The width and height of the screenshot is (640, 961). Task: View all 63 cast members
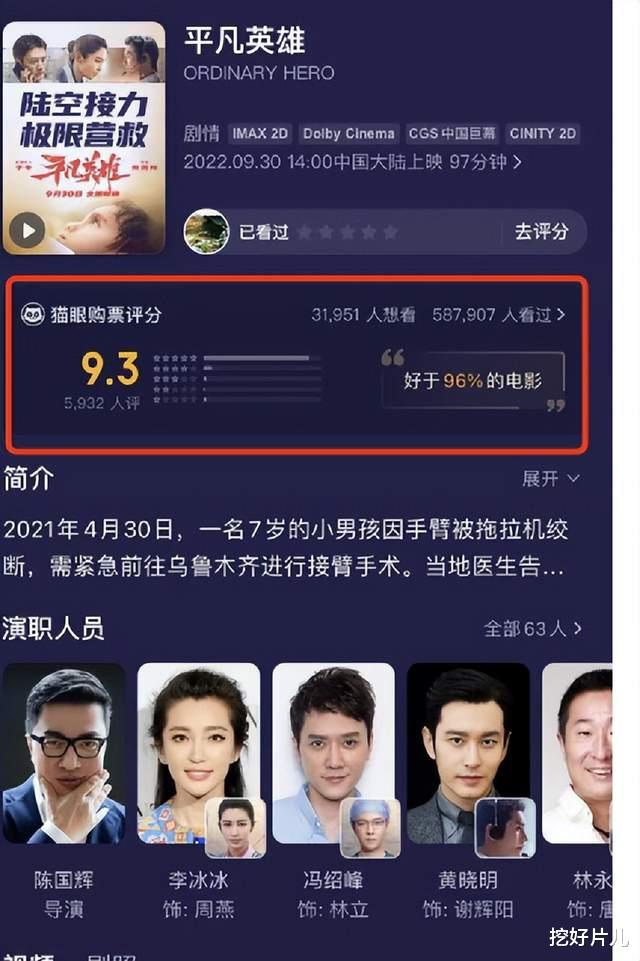coord(532,628)
